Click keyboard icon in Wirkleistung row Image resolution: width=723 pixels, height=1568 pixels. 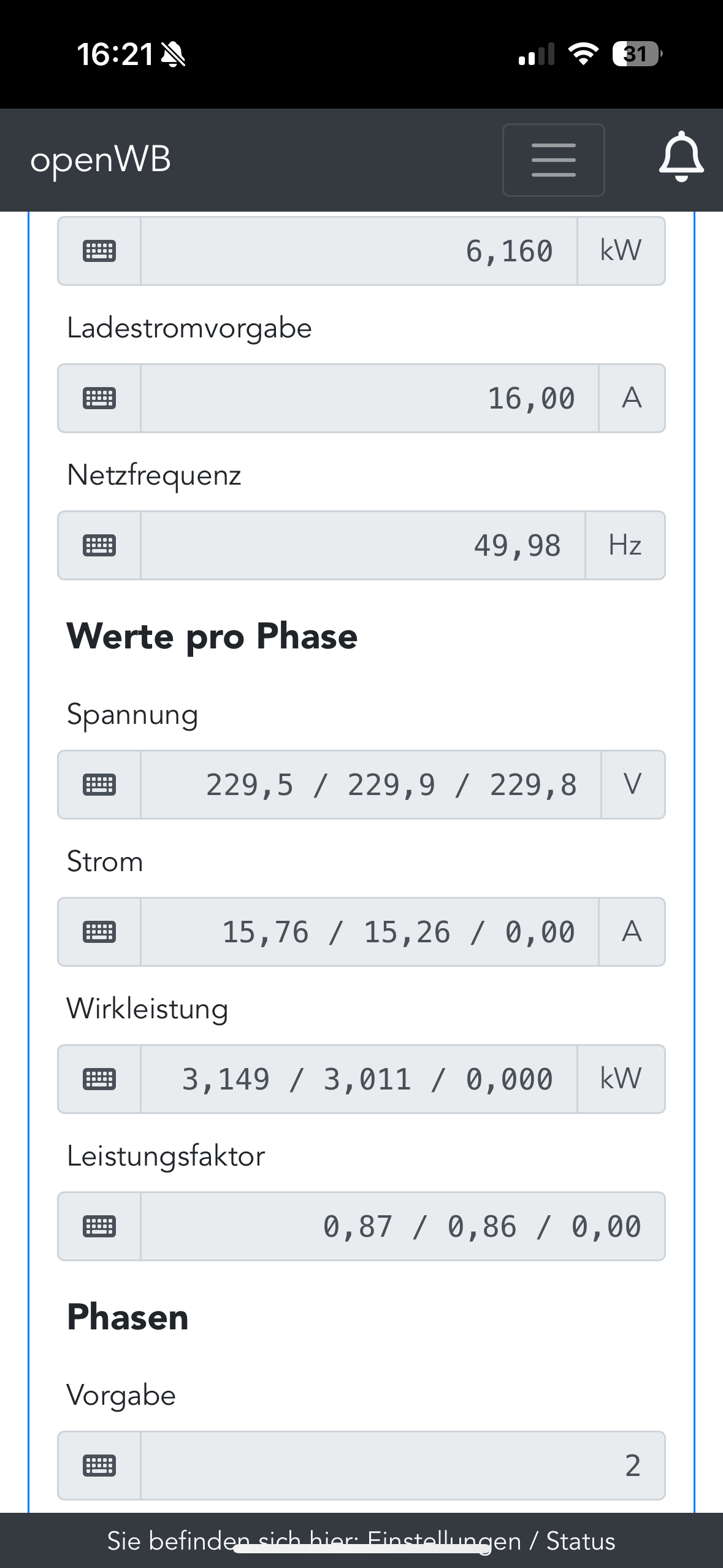point(99,1079)
